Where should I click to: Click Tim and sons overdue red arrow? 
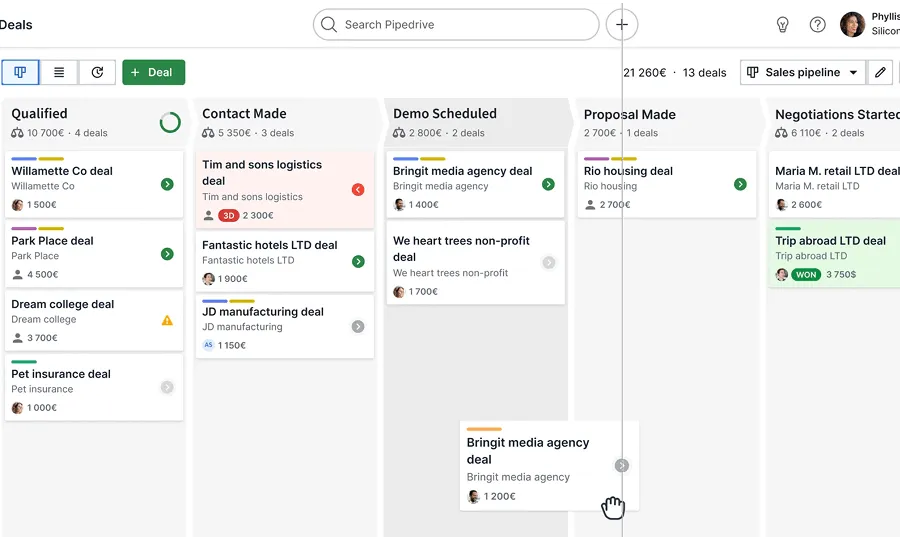point(358,189)
